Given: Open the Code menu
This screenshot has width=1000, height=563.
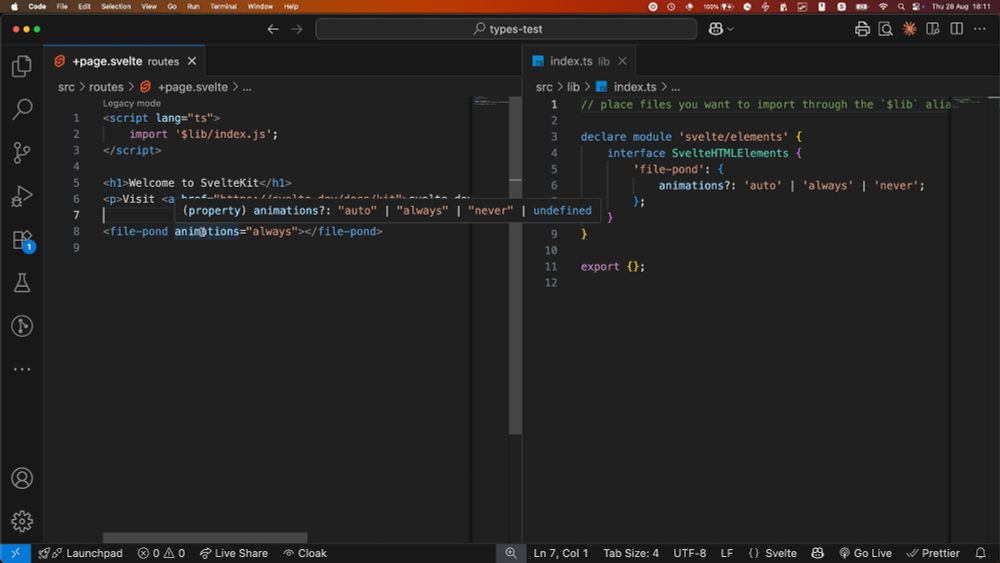Looking at the screenshot, I should pos(37,6).
